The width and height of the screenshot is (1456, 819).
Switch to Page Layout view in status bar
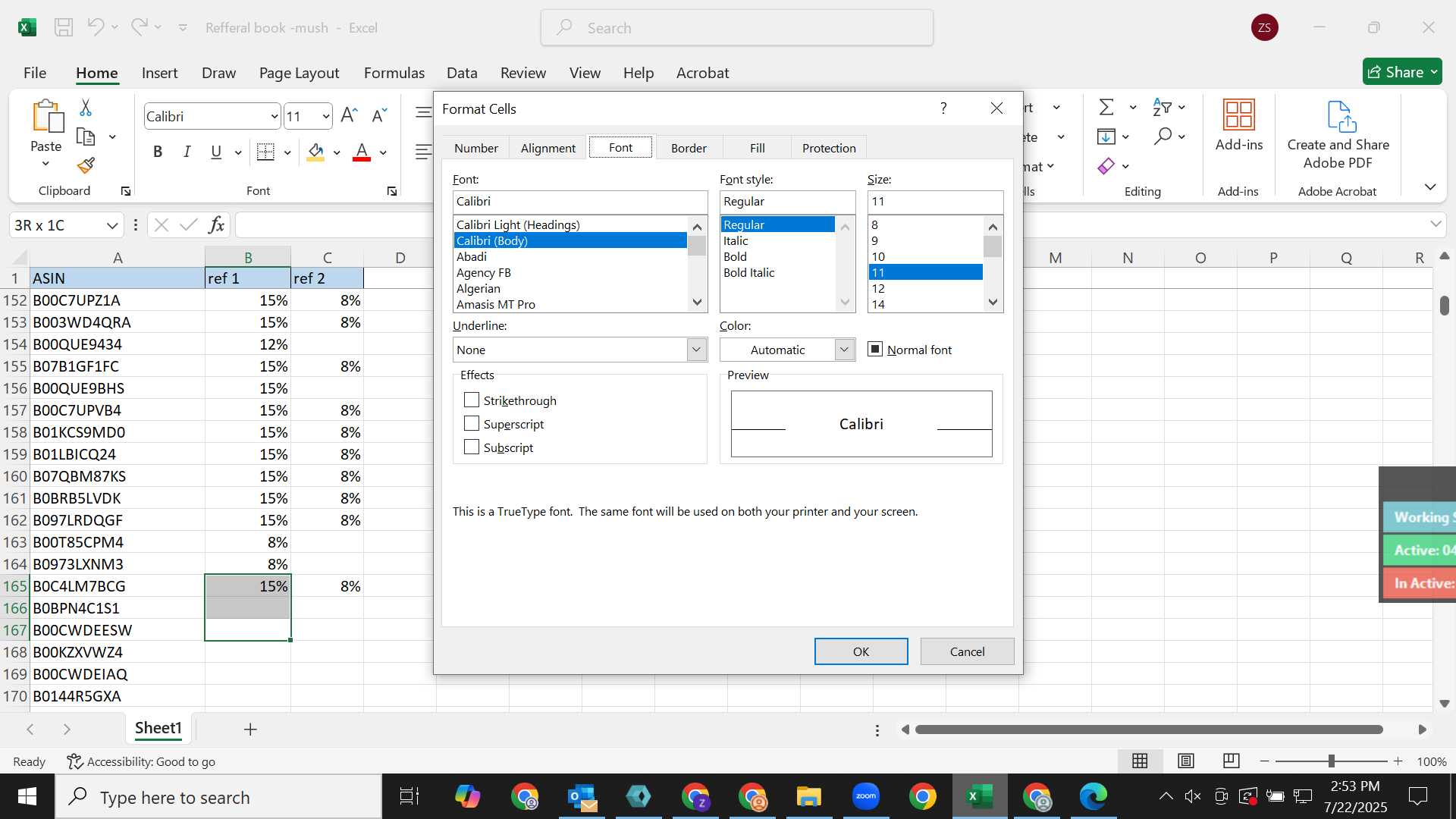pyautogui.click(x=1186, y=761)
